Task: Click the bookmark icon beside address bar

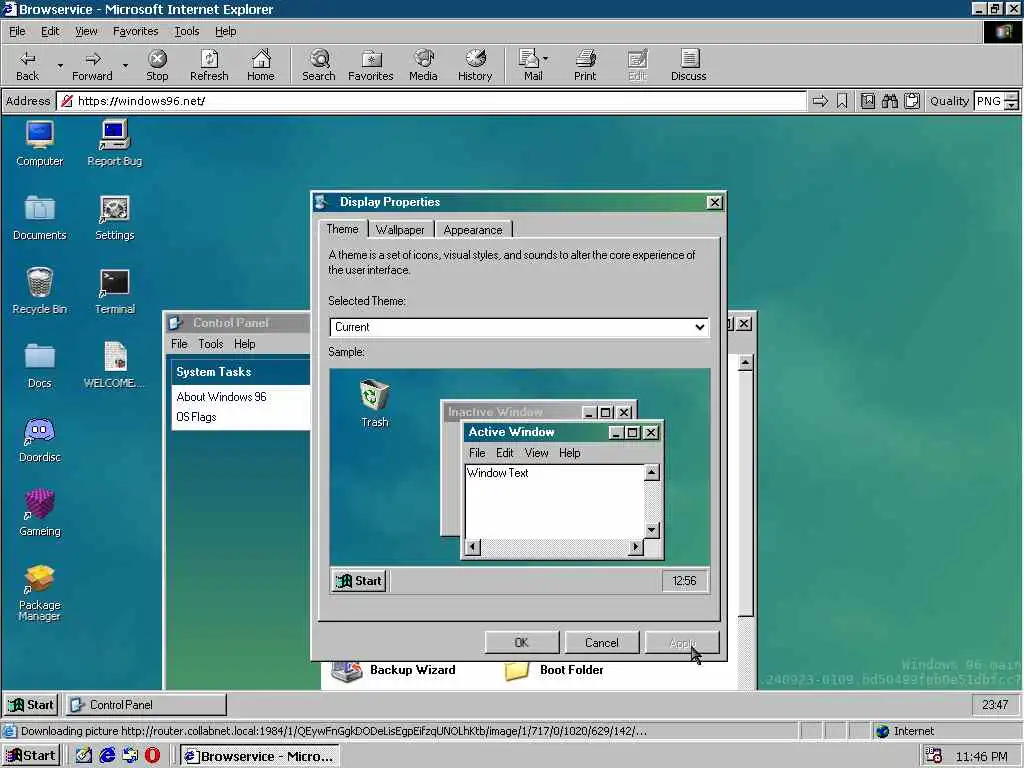Action: coord(842,101)
